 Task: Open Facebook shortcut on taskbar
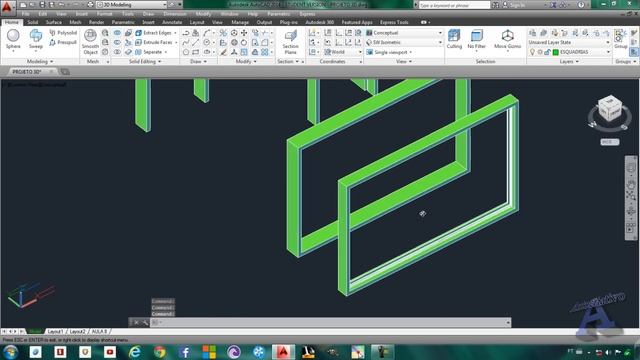point(184,352)
